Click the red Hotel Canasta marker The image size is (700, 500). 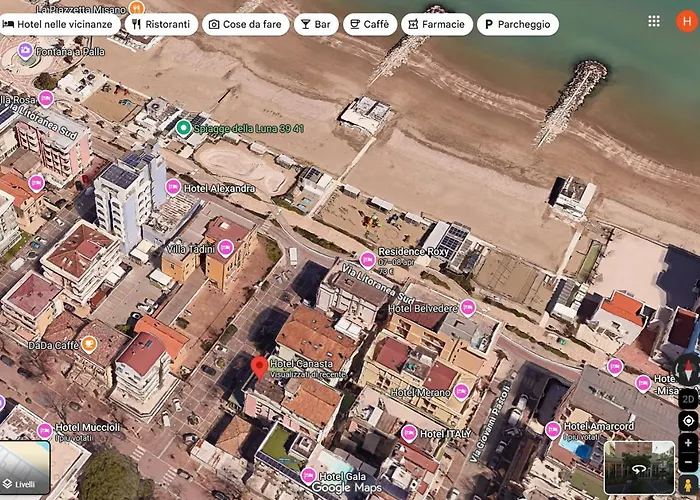tap(259, 368)
